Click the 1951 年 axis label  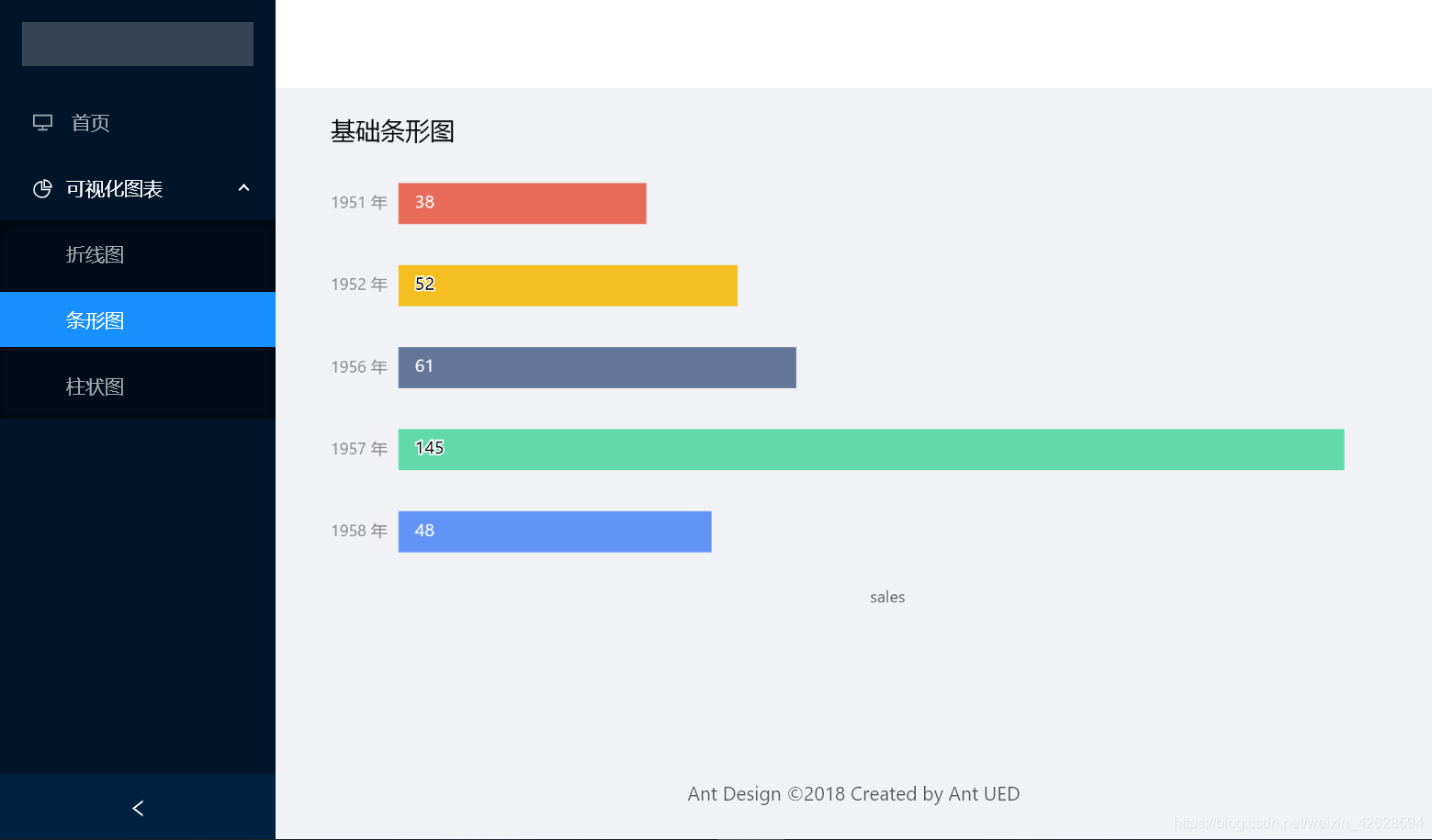358,202
